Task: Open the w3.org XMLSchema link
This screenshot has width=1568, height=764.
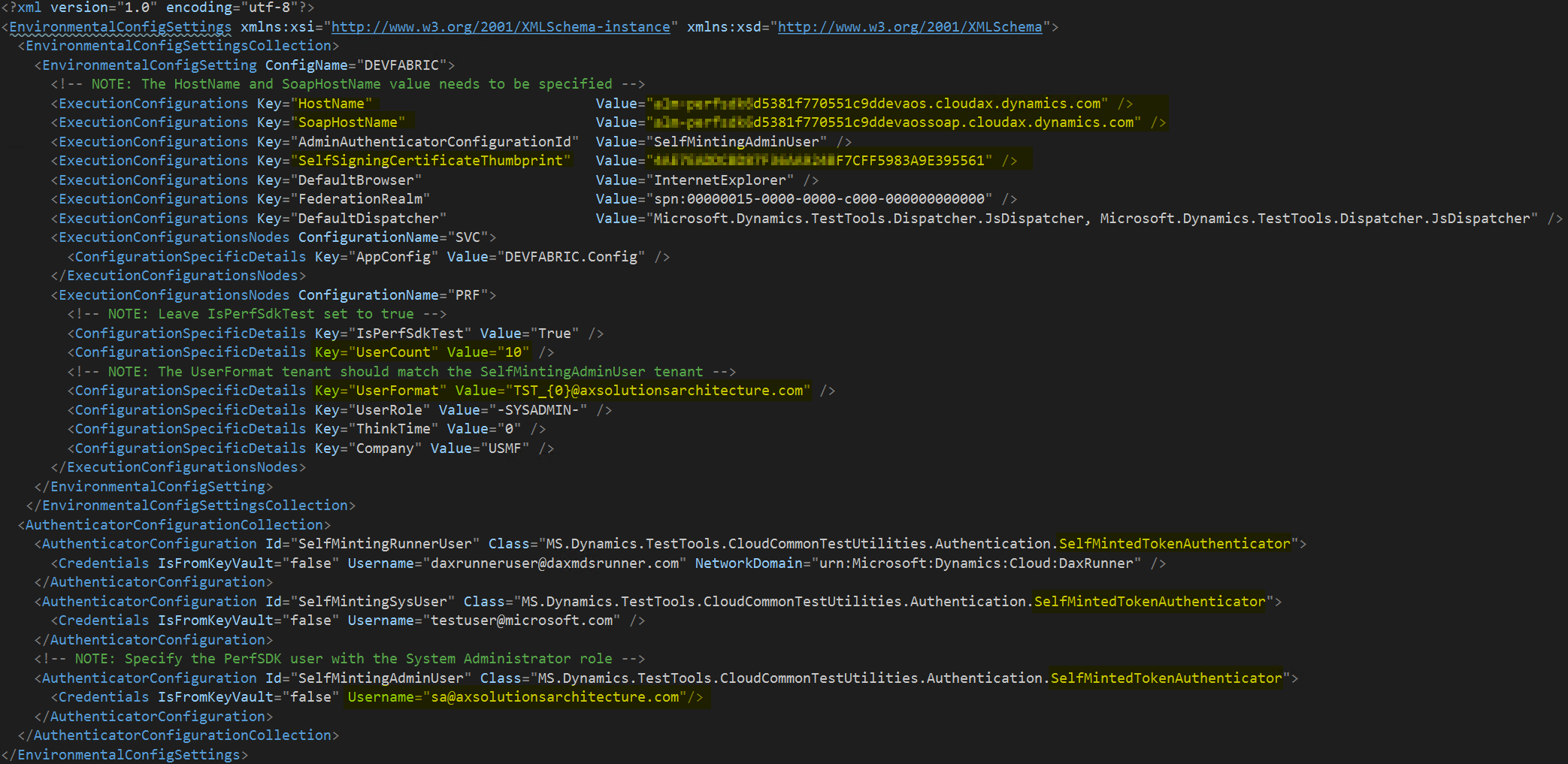Action: (909, 26)
